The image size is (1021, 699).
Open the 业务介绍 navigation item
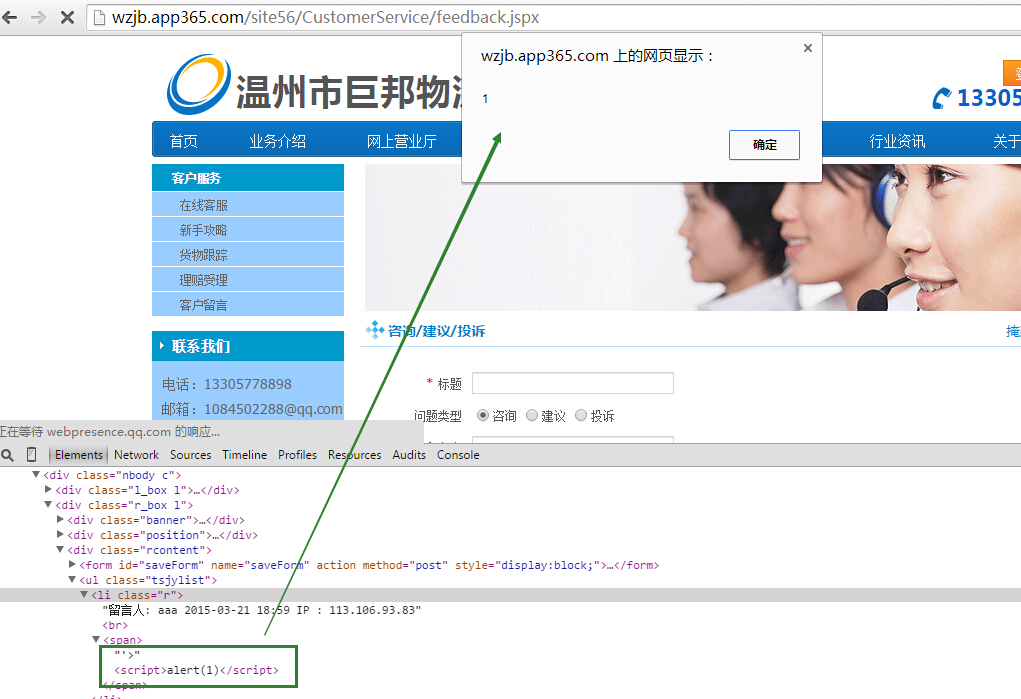pyautogui.click(x=277, y=141)
